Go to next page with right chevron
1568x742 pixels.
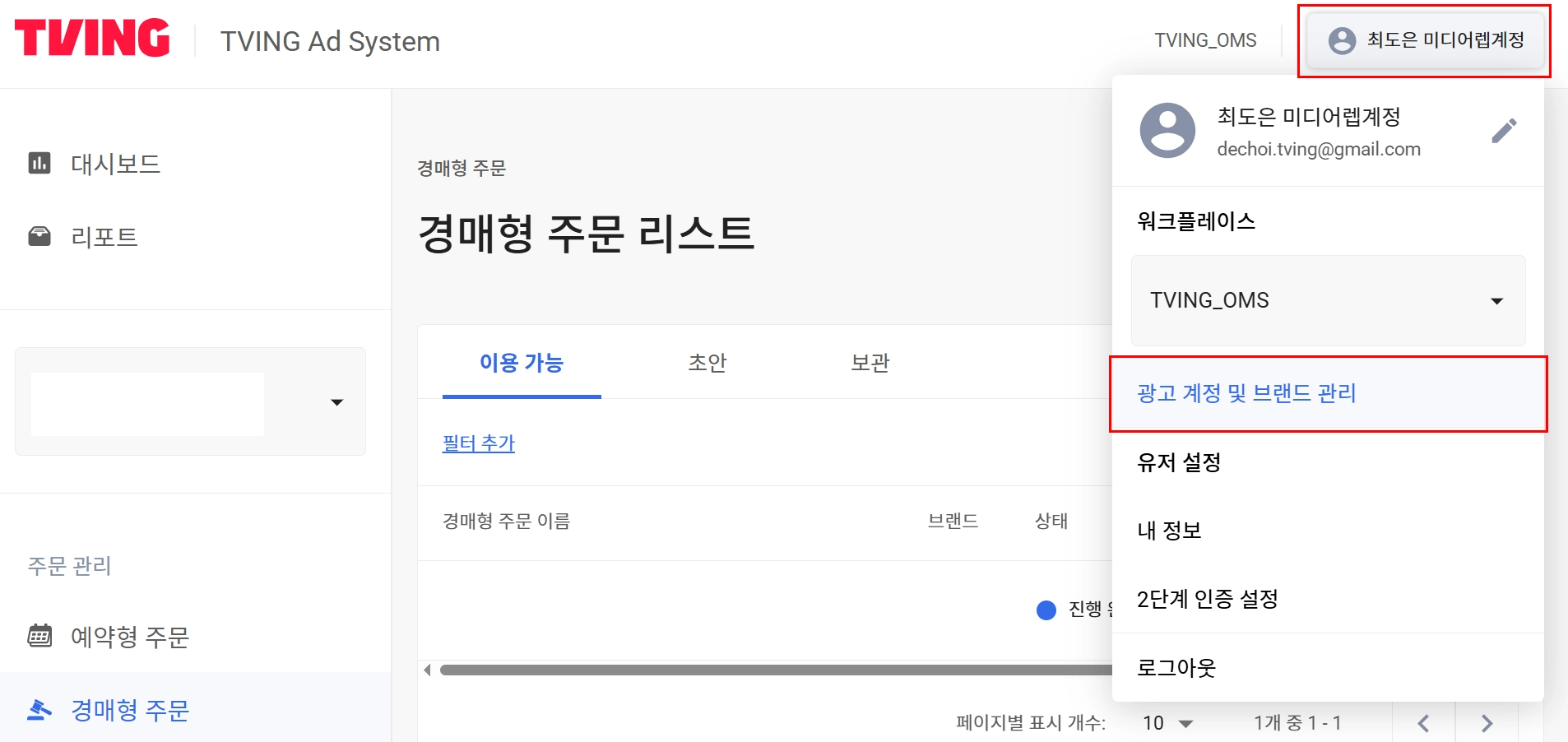click(x=1487, y=723)
